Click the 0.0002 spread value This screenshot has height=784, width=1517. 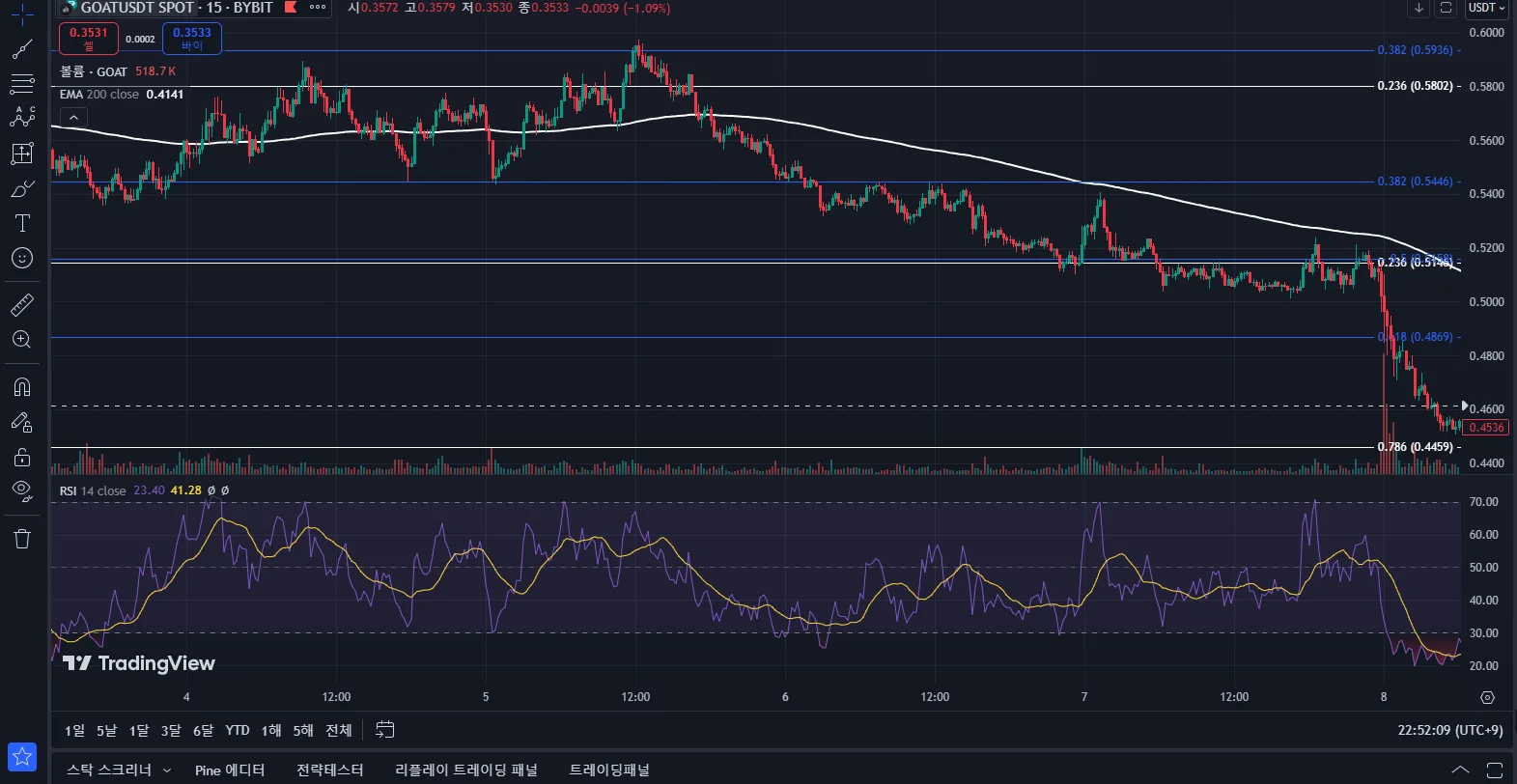point(140,40)
